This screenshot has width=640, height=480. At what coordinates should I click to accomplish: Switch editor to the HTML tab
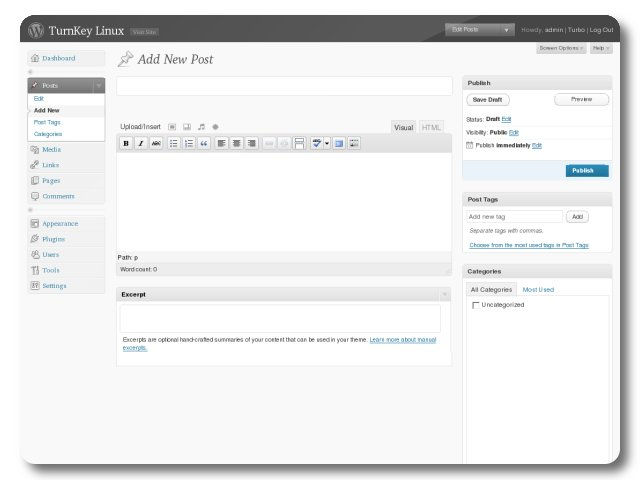tap(431, 128)
